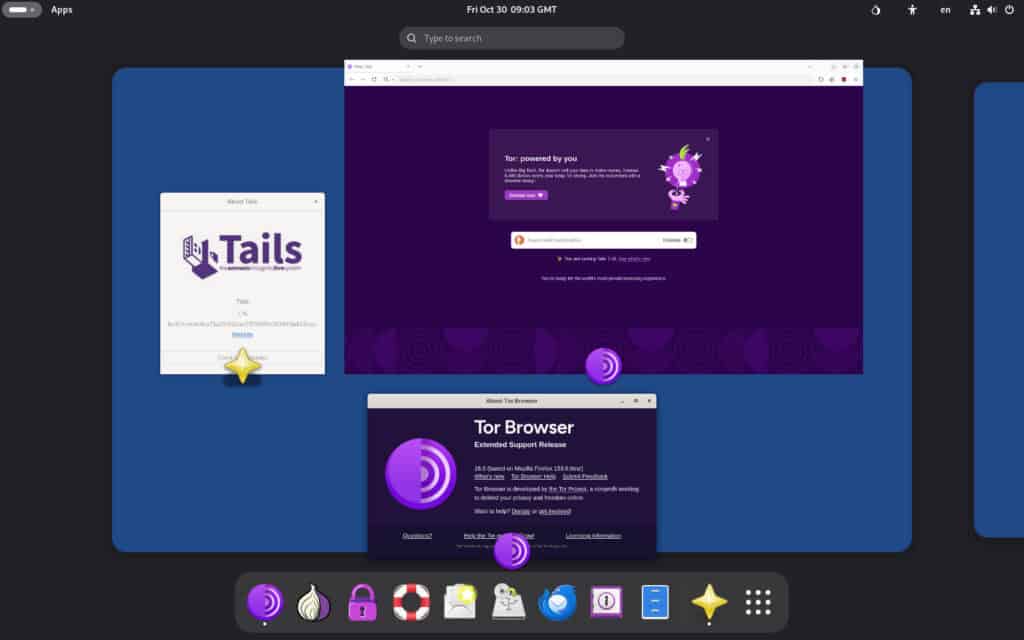
Task: Click the power icon in top bar
Action: [1010, 10]
